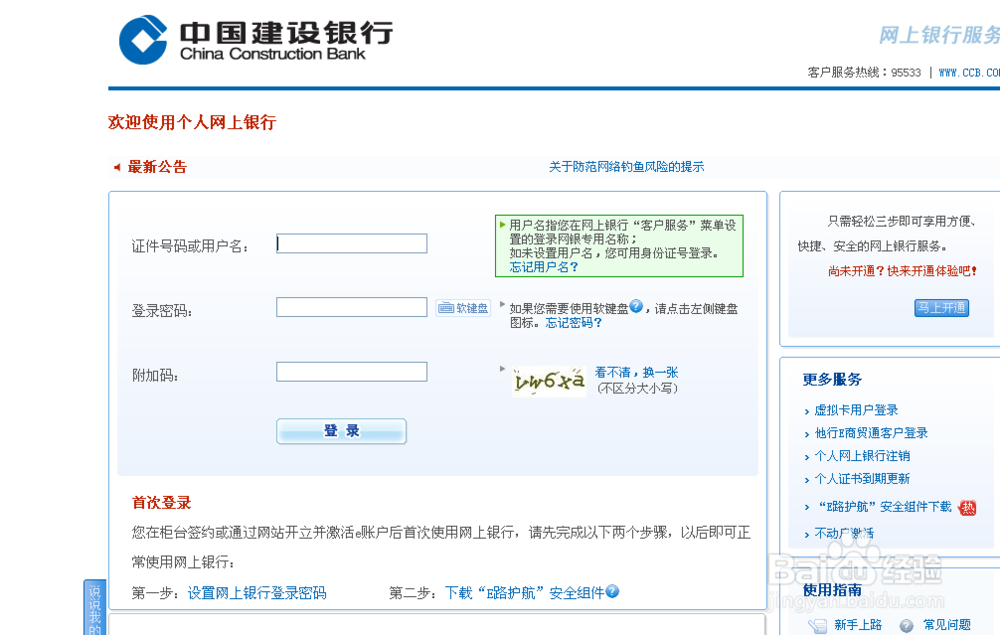Click the help icon after E路护航 download link
Screen dimensions: 1000x635
pyautogui.click(x=612, y=592)
